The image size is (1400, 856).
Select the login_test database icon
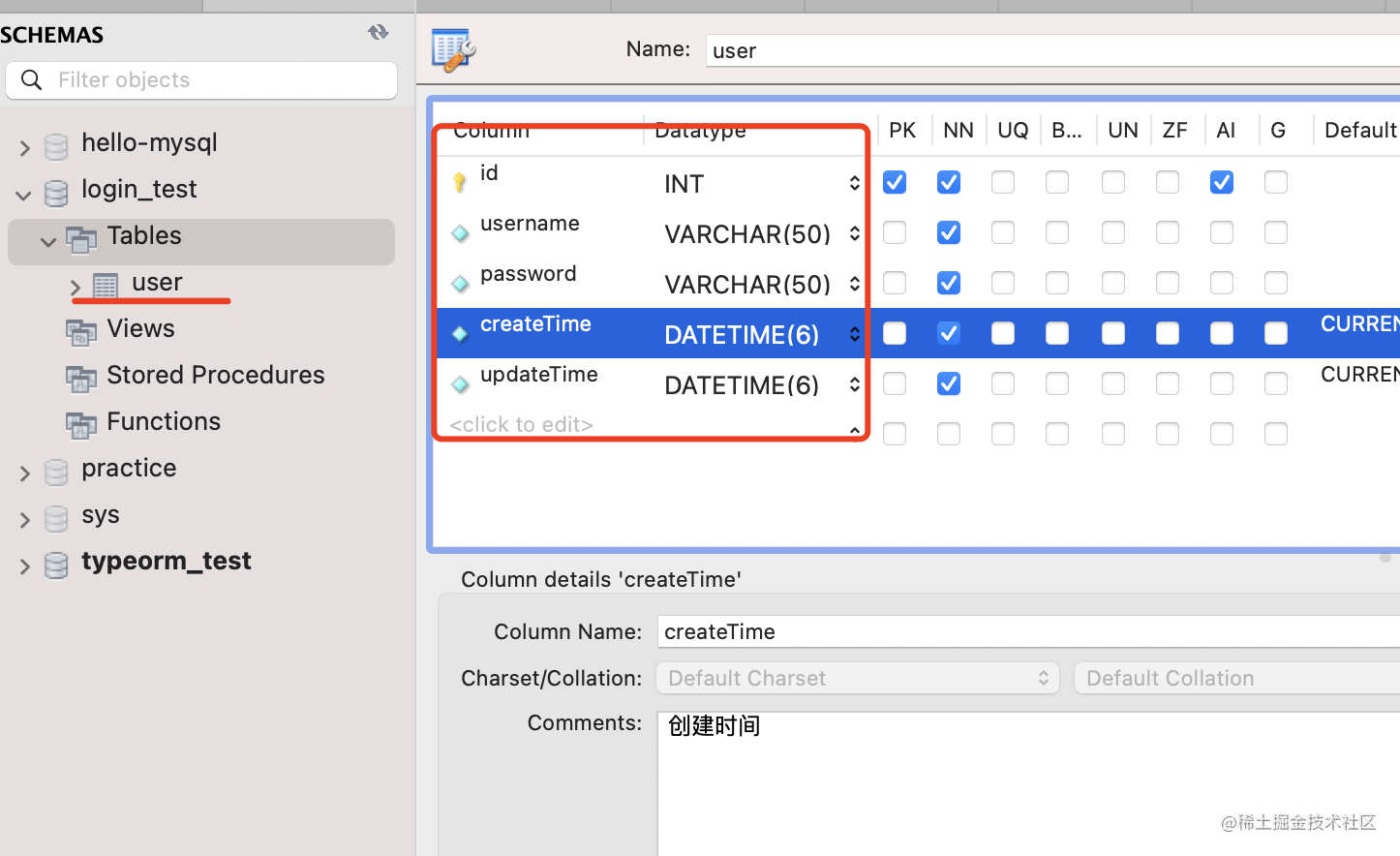coord(57,193)
